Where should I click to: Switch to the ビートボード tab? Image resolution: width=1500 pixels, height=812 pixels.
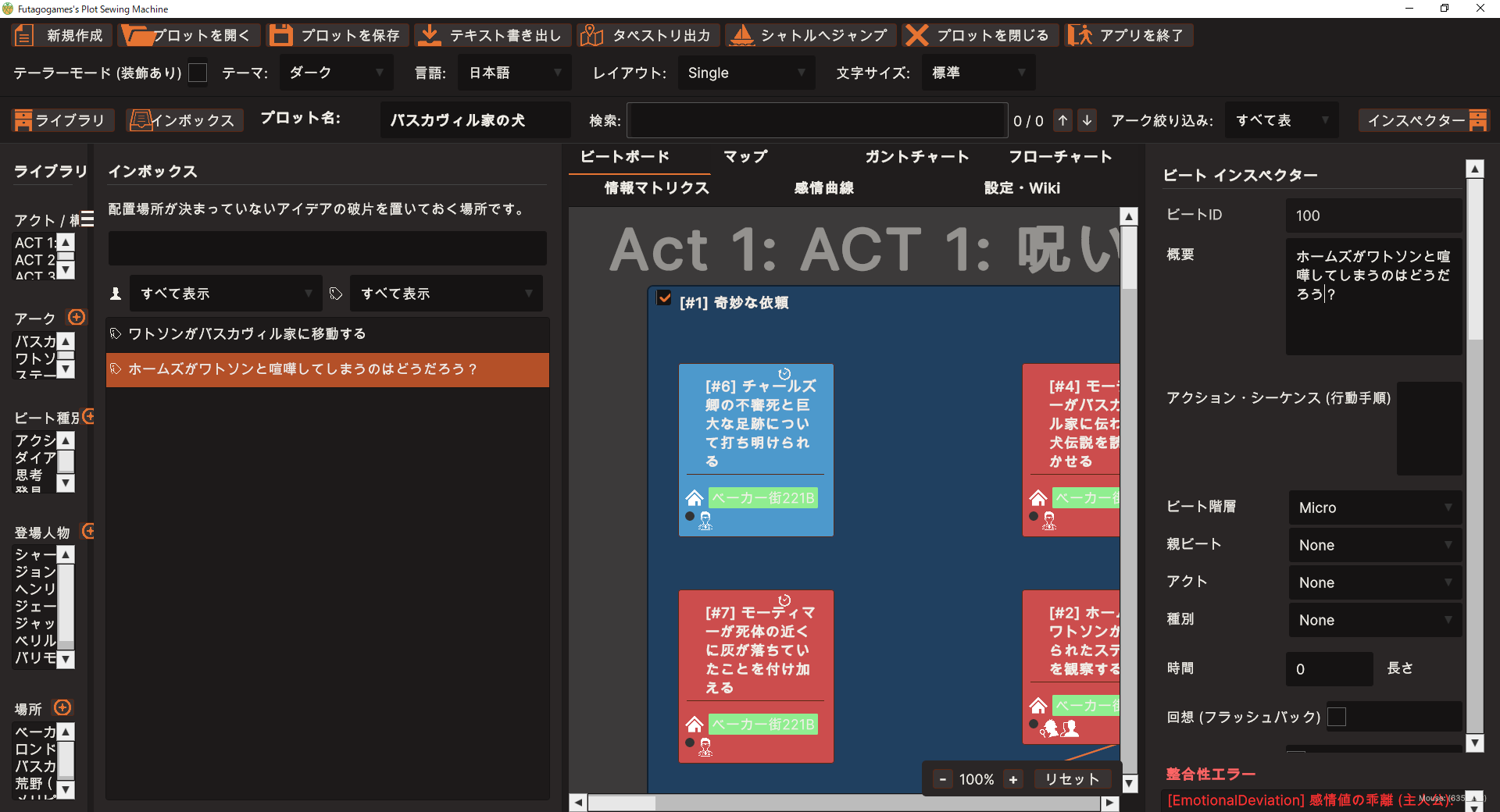(x=625, y=156)
